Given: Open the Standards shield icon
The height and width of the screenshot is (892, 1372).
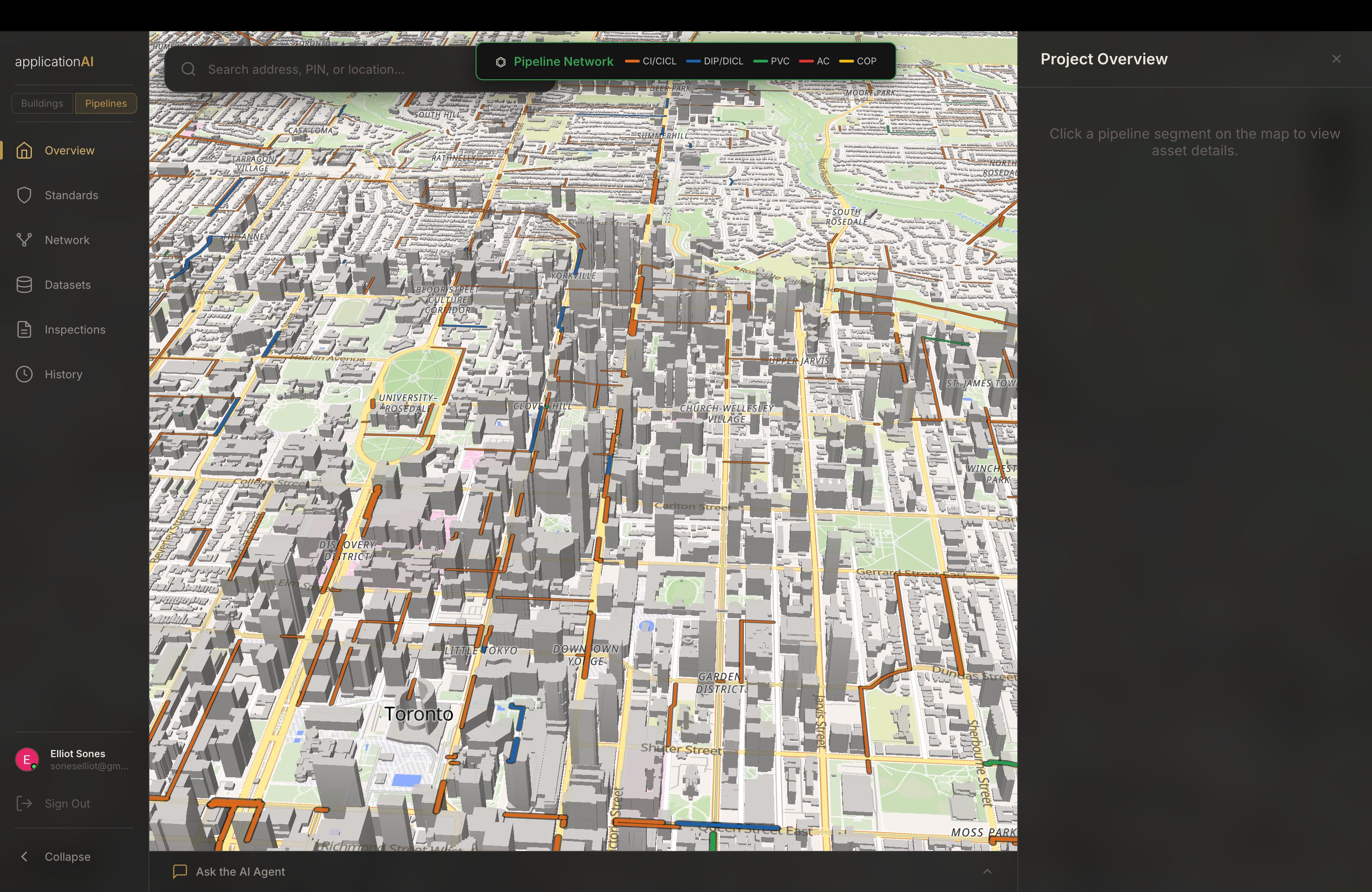Looking at the screenshot, I should pyautogui.click(x=24, y=195).
